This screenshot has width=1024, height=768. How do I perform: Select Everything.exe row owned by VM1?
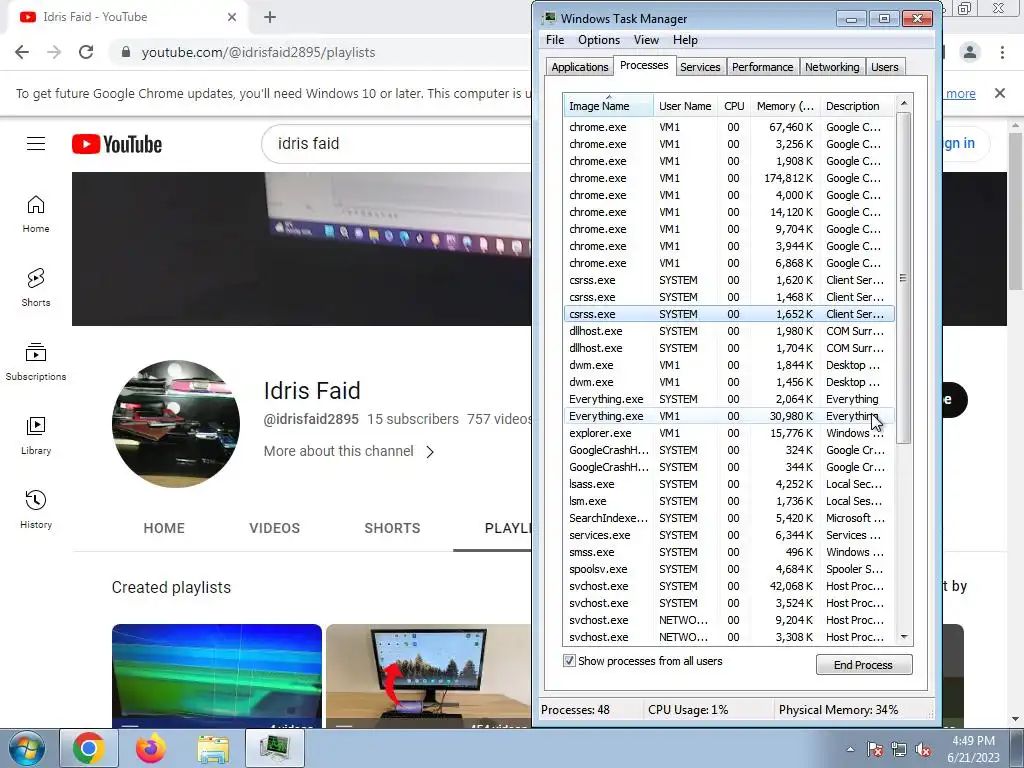(729, 416)
